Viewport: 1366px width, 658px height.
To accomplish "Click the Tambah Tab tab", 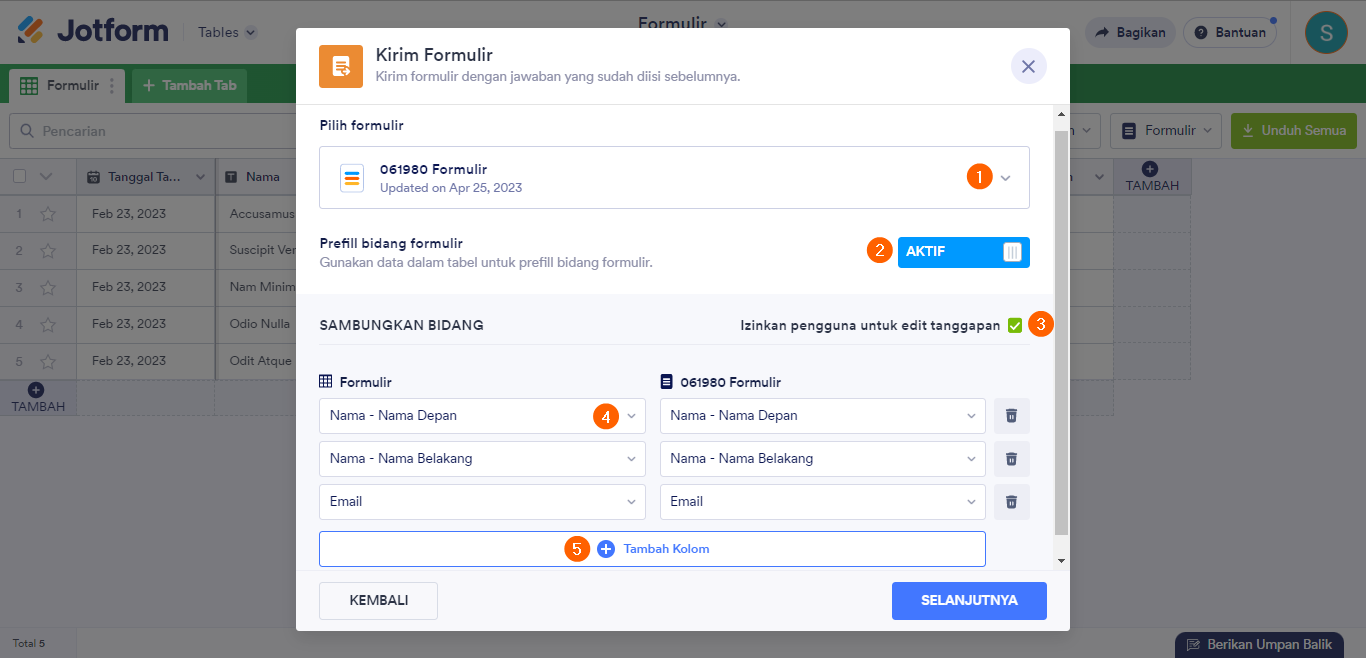I will tap(189, 86).
